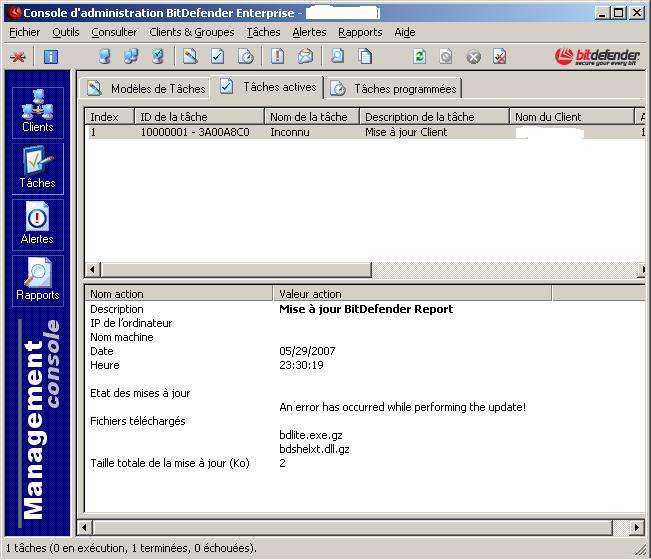Sort by the Index column header
This screenshot has width=651, height=560.
(110, 117)
